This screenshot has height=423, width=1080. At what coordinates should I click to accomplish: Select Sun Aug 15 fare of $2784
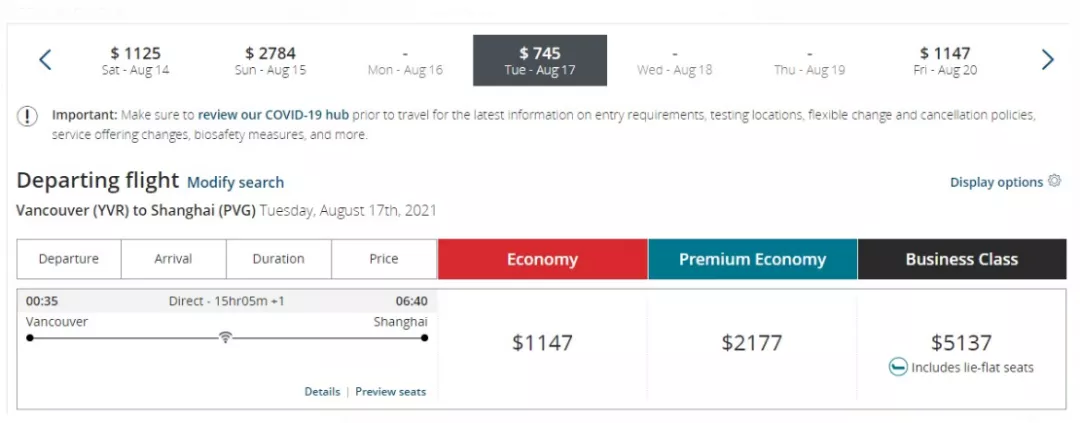(x=271, y=61)
